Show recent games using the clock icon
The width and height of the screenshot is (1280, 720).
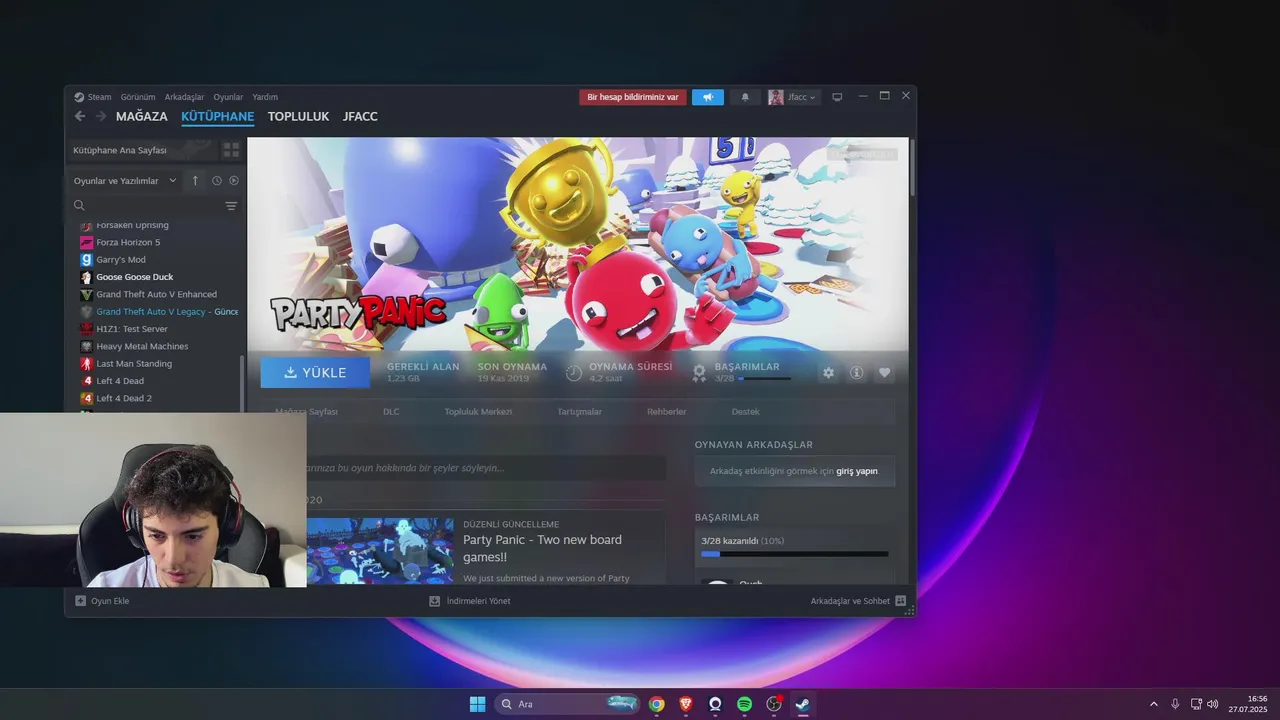coord(216,181)
